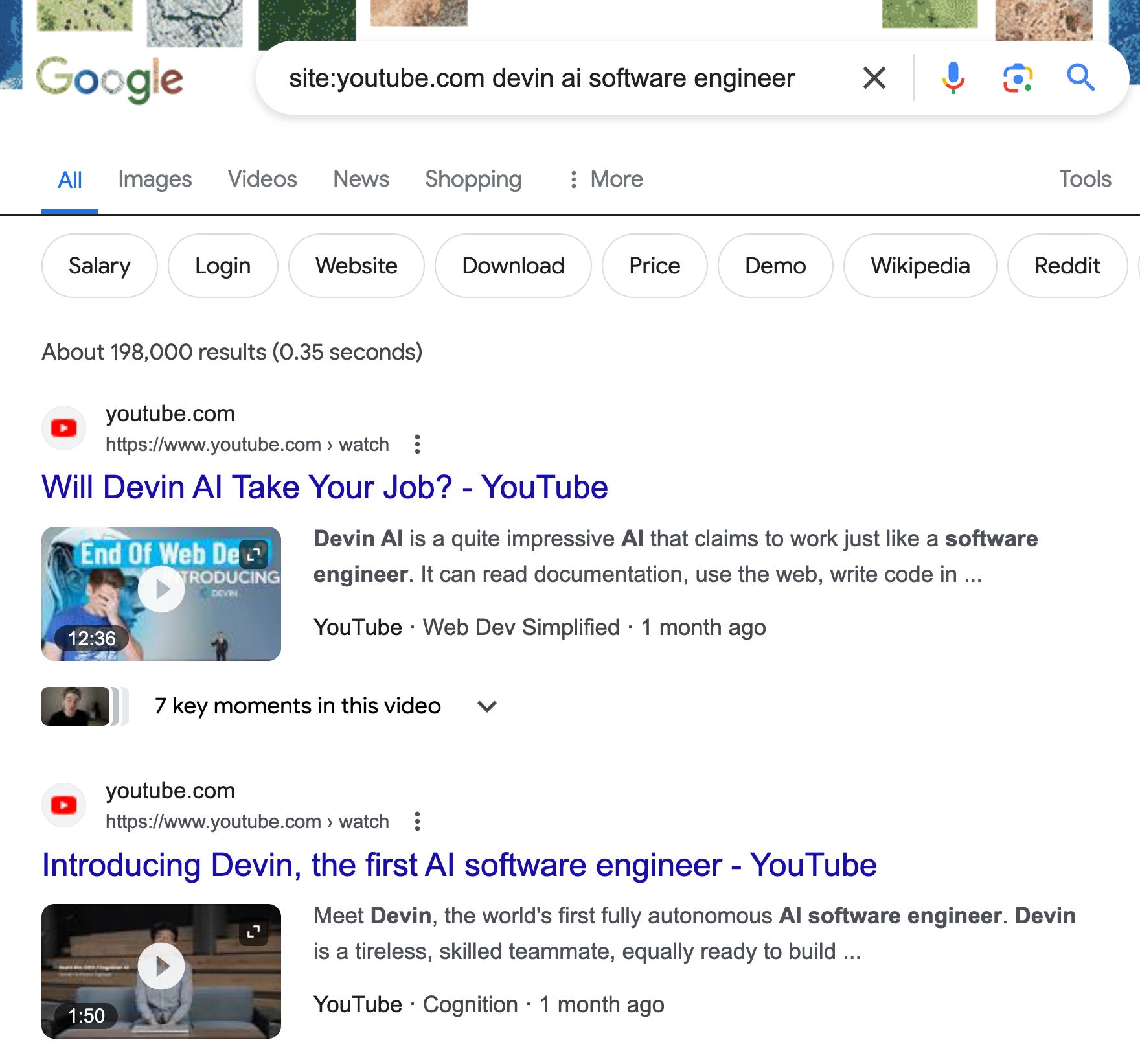The height and width of the screenshot is (1064, 1140).
Task: Click URL text above Introducing Devin result
Action: pyautogui.click(x=247, y=822)
